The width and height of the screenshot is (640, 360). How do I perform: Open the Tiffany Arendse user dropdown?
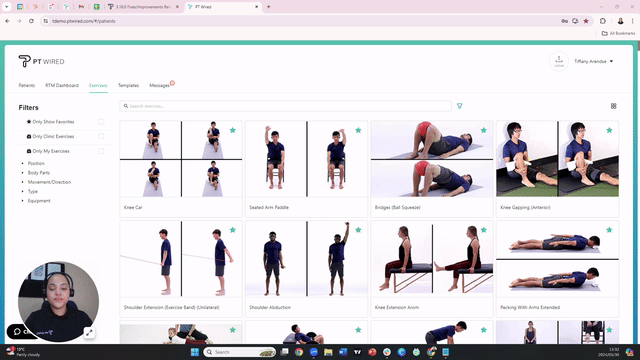[x=593, y=61]
